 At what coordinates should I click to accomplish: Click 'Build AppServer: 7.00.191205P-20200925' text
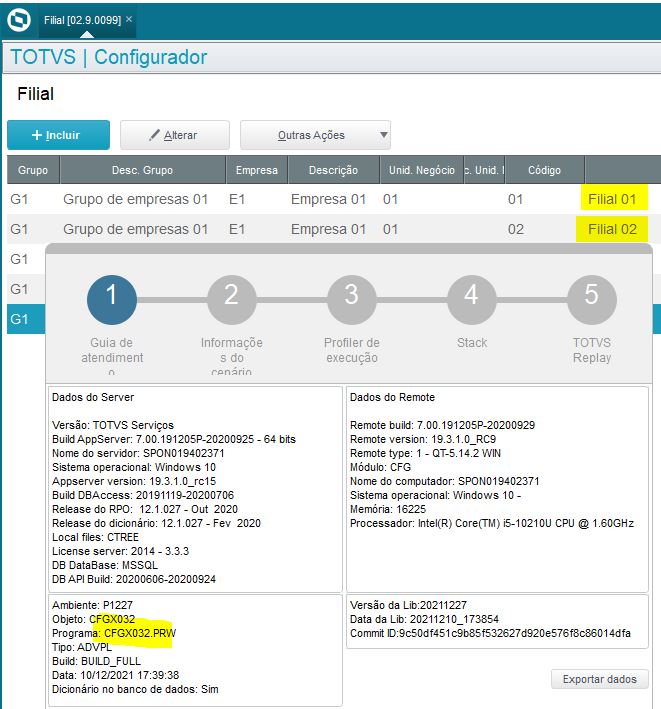153,439
